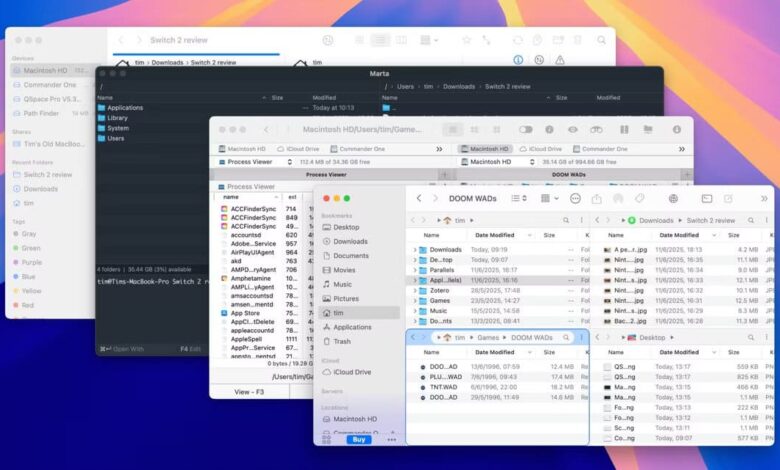The height and width of the screenshot is (470, 780).
Task: Click the blue Buy button
Action: pyautogui.click(x=359, y=440)
